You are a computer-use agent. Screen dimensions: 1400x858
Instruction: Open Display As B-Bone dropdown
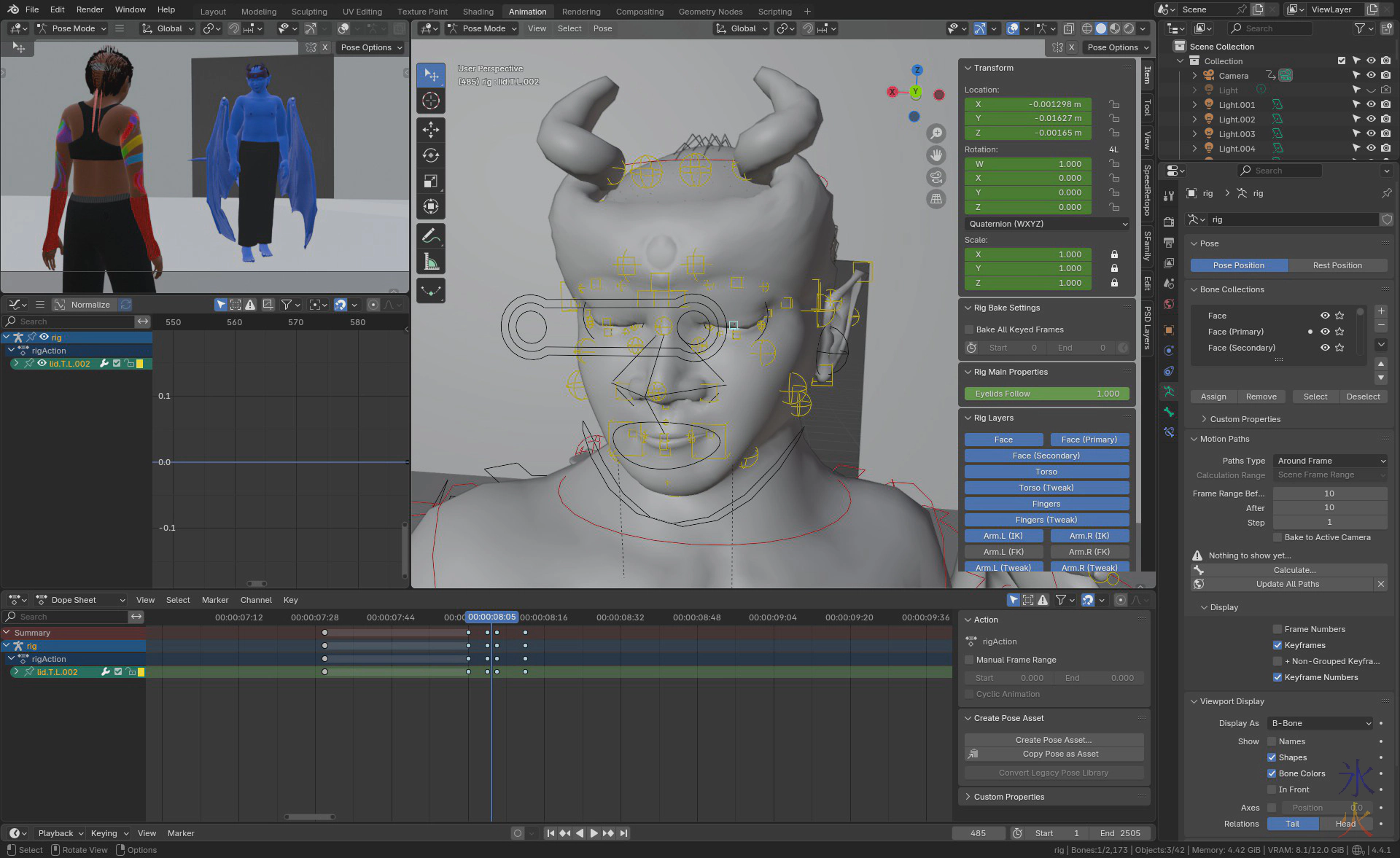point(1321,723)
